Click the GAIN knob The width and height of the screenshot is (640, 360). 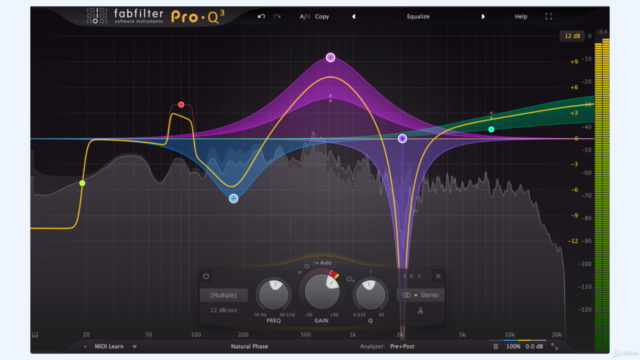tap(322, 291)
